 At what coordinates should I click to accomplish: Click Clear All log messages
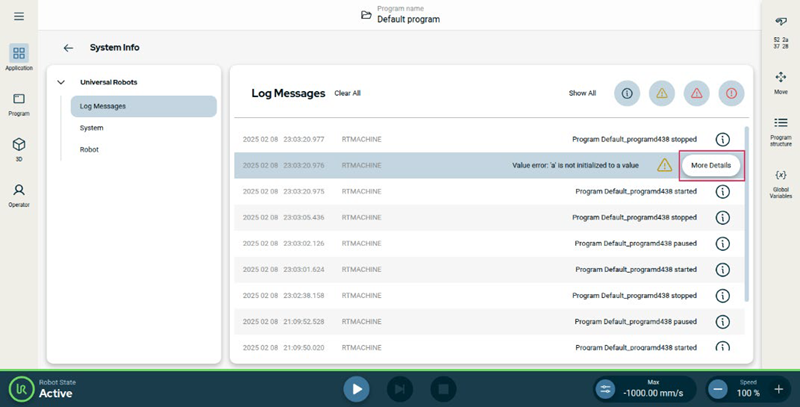point(347,93)
